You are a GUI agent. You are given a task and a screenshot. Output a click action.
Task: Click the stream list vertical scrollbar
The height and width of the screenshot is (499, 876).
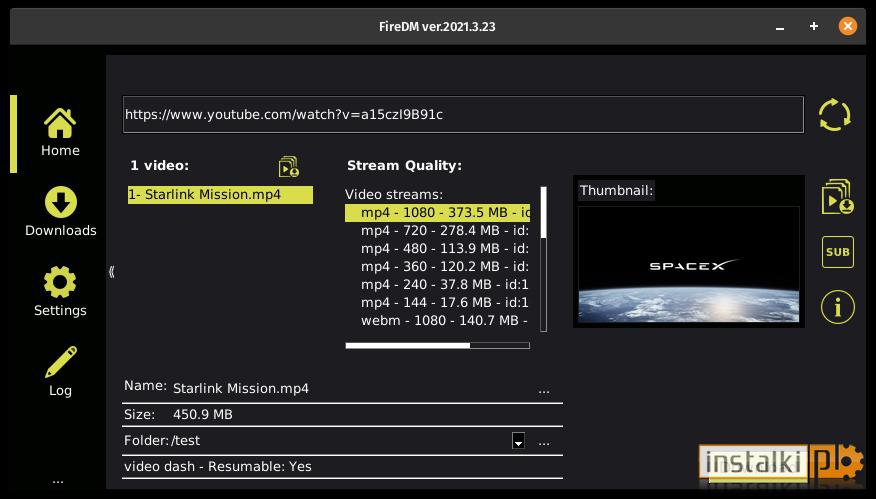point(544,259)
